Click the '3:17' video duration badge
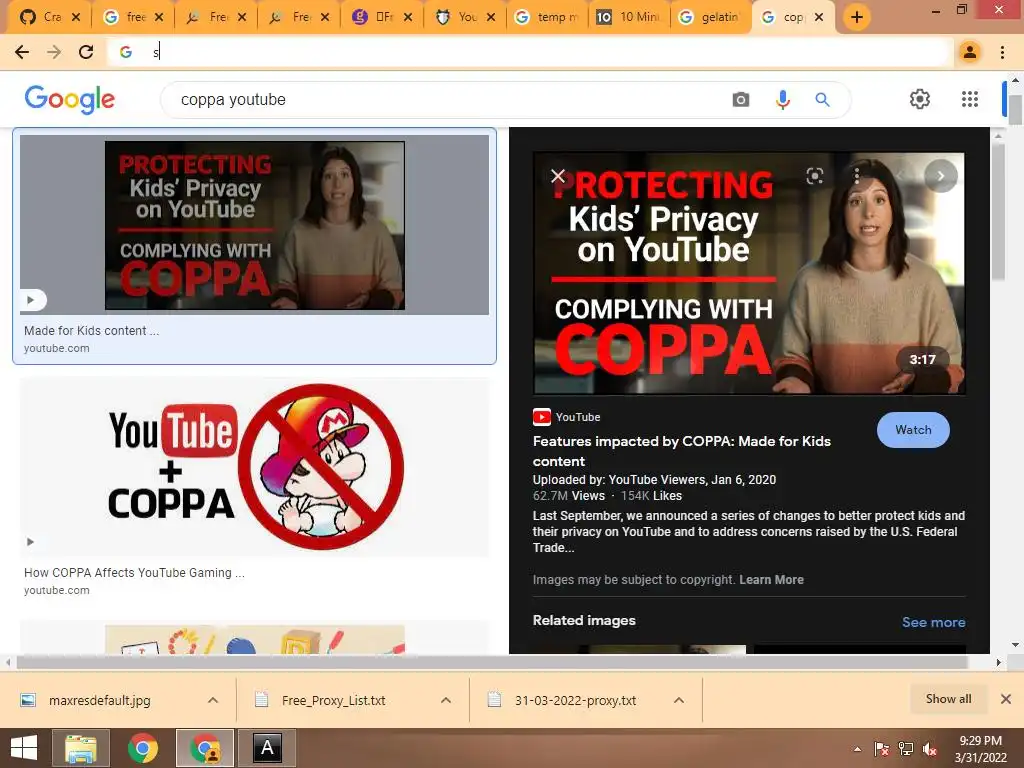1024x768 pixels. pos(922,359)
